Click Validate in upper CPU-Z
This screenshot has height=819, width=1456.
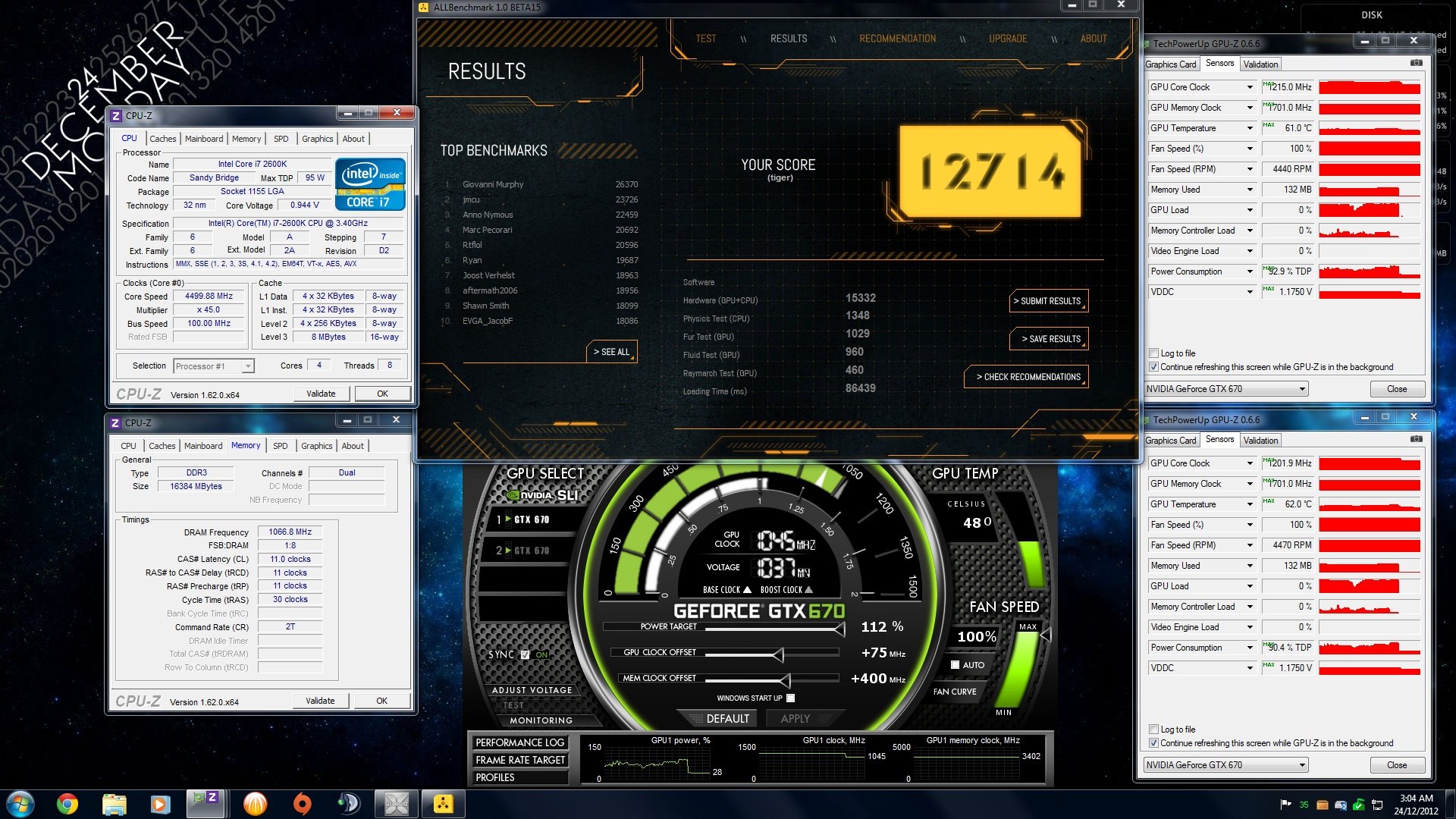coord(321,394)
